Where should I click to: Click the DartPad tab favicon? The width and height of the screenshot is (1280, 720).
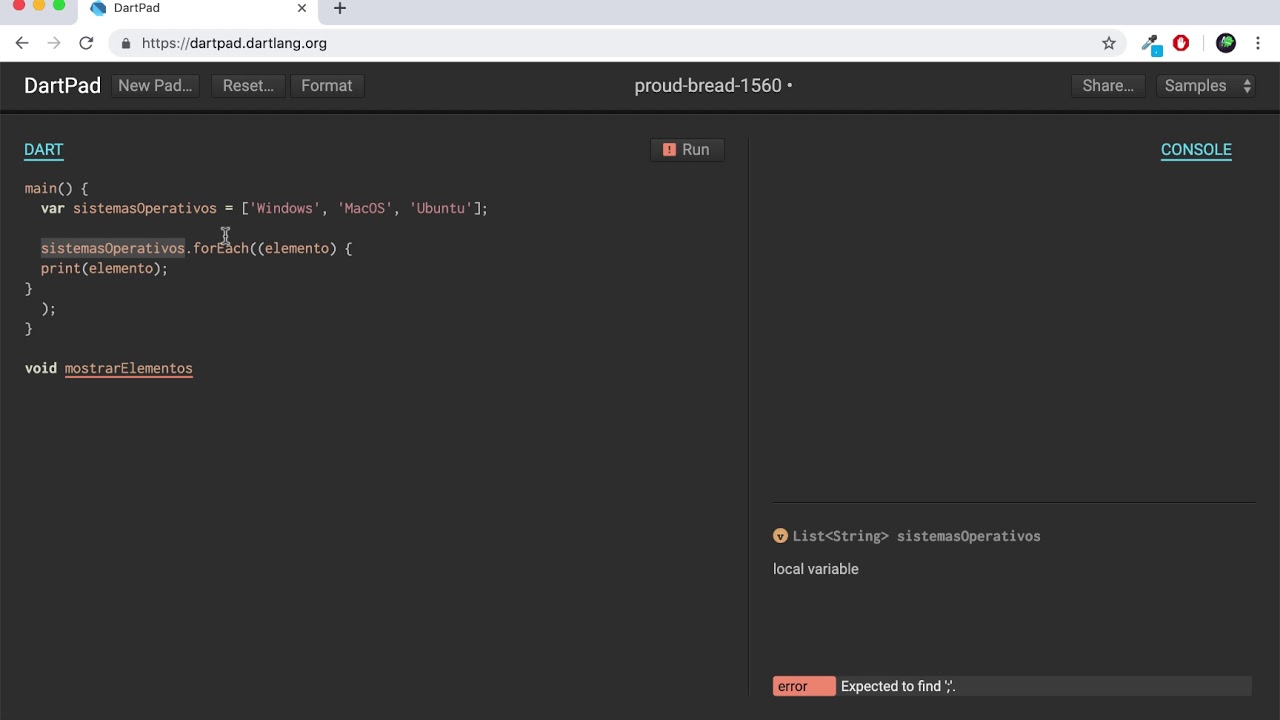pyautogui.click(x=98, y=8)
